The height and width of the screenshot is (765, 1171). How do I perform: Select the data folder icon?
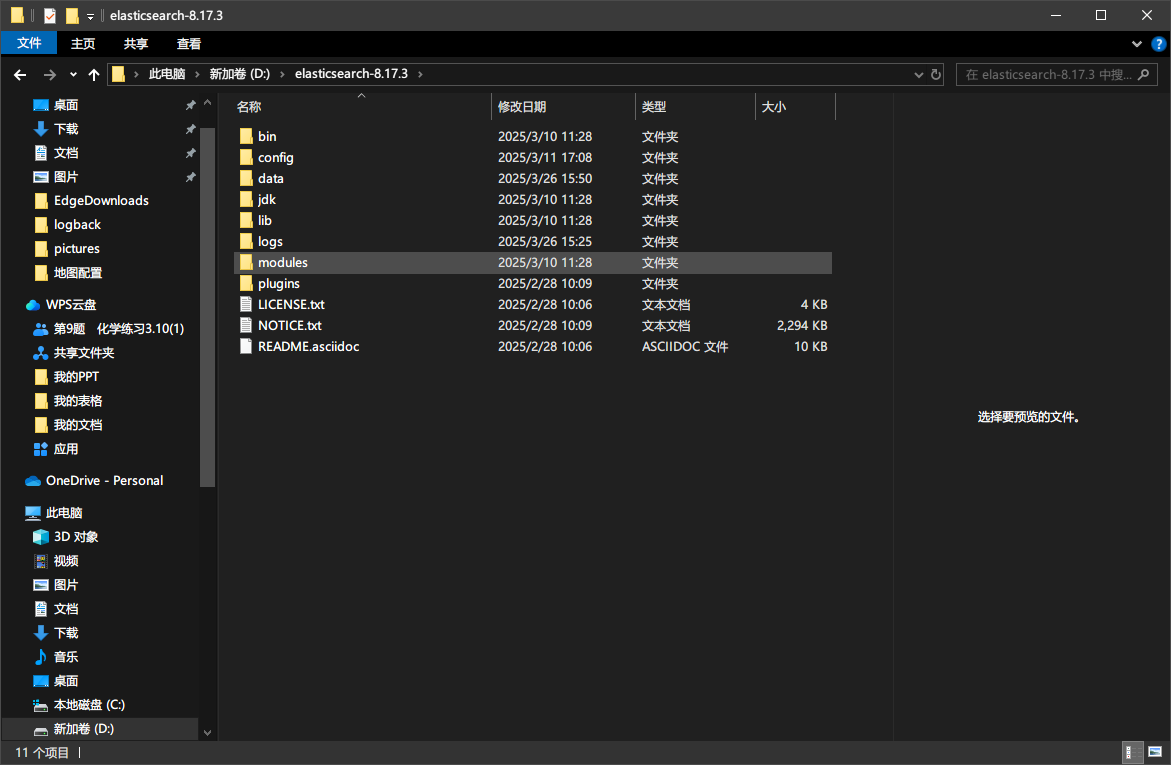pyautogui.click(x=246, y=178)
